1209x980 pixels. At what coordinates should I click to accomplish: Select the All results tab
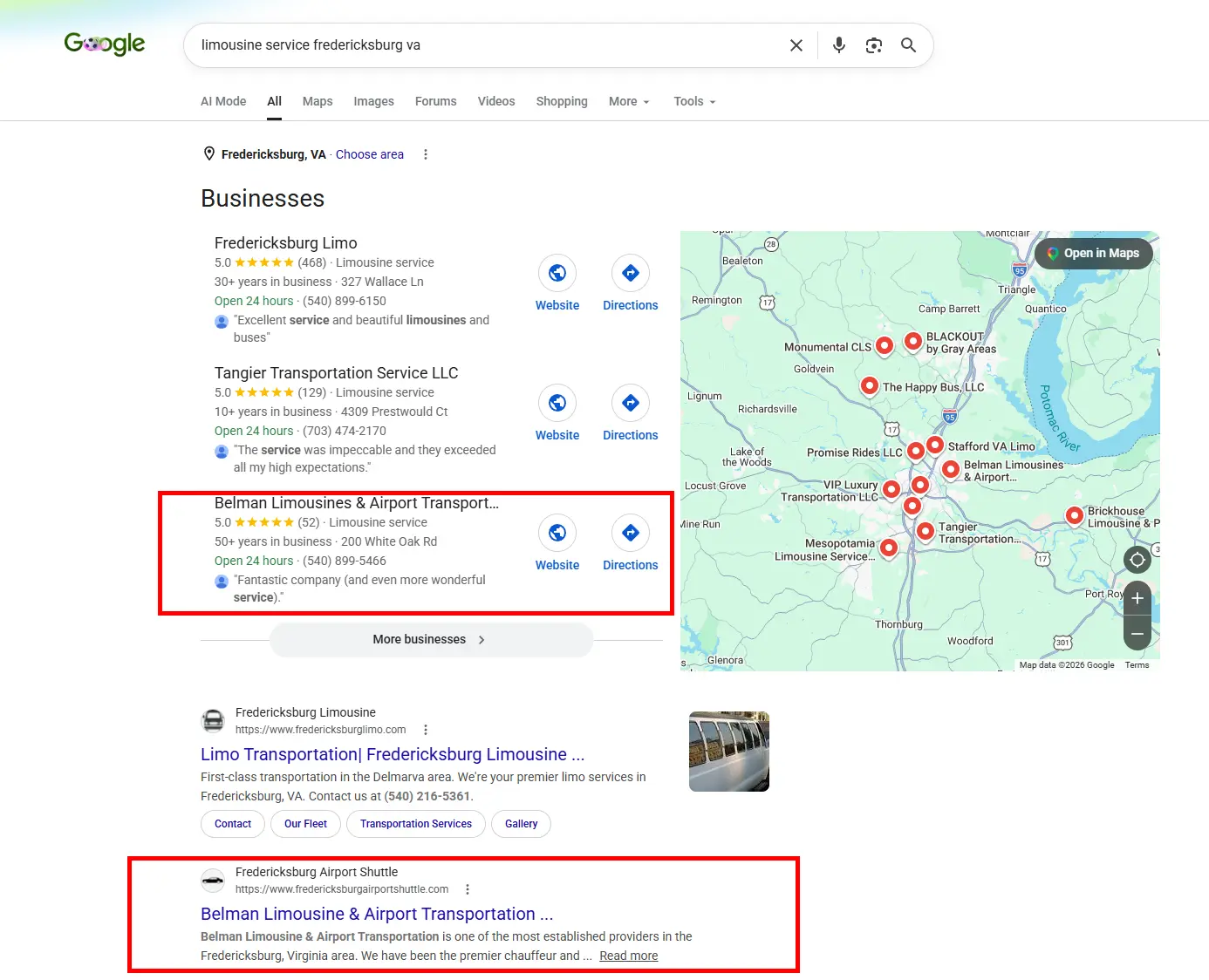click(274, 101)
